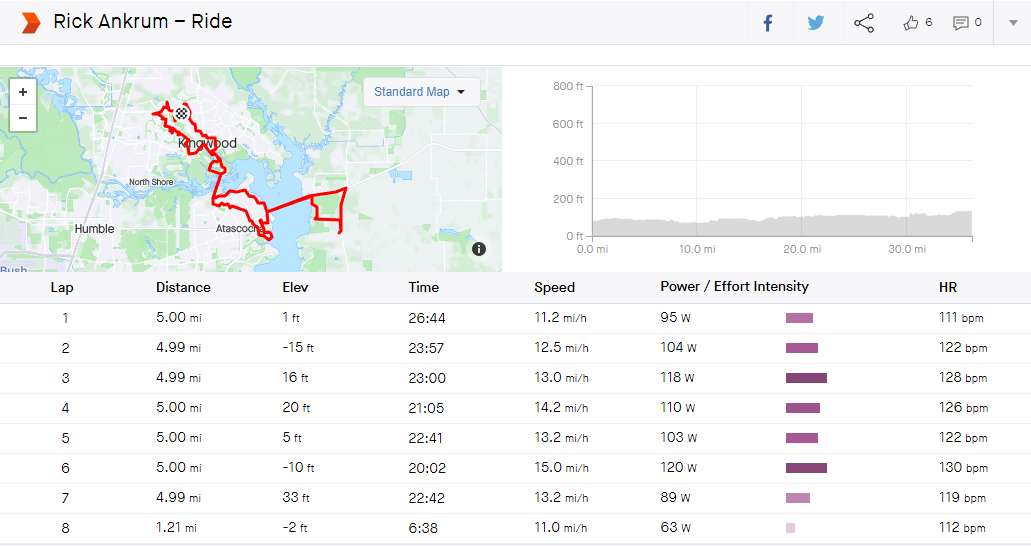Image resolution: width=1031 pixels, height=546 pixels.
Task: Select lap 6 time 20:02
Action: pos(427,468)
